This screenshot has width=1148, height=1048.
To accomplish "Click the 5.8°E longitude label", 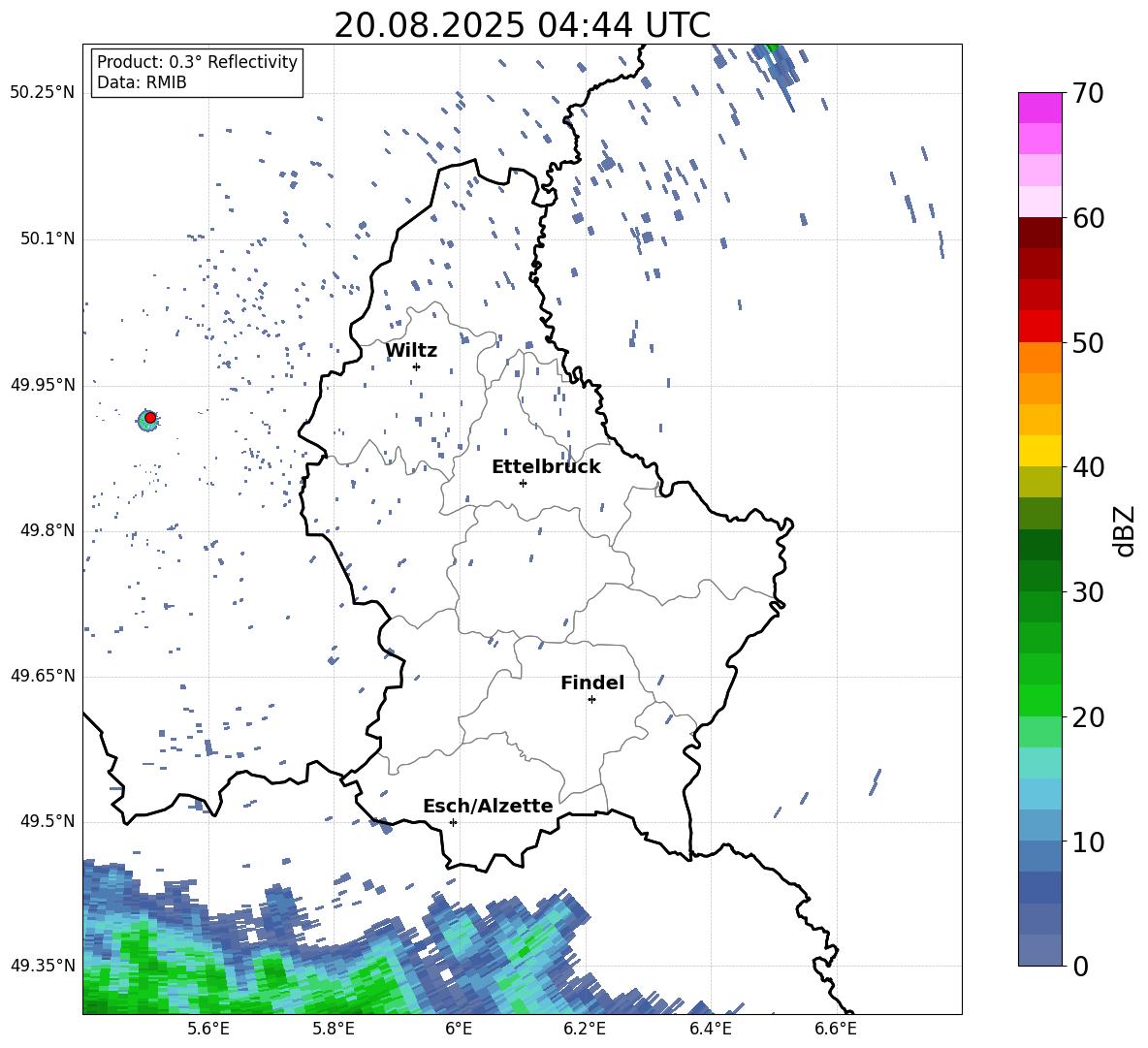I will [334, 1029].
